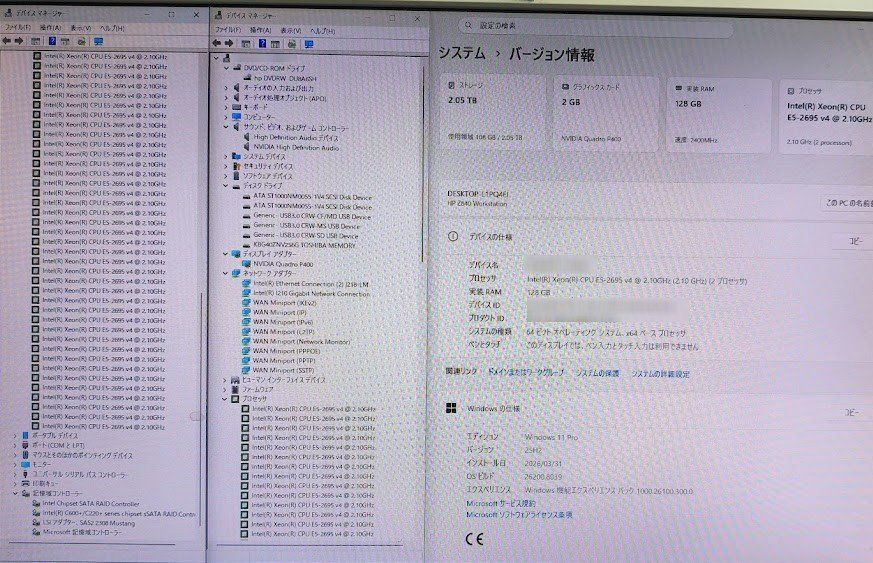This screenshot has width=873, height=563.
Task: Click the ディスプレイ アダプター category icon
Action: [x=236, y=254]
